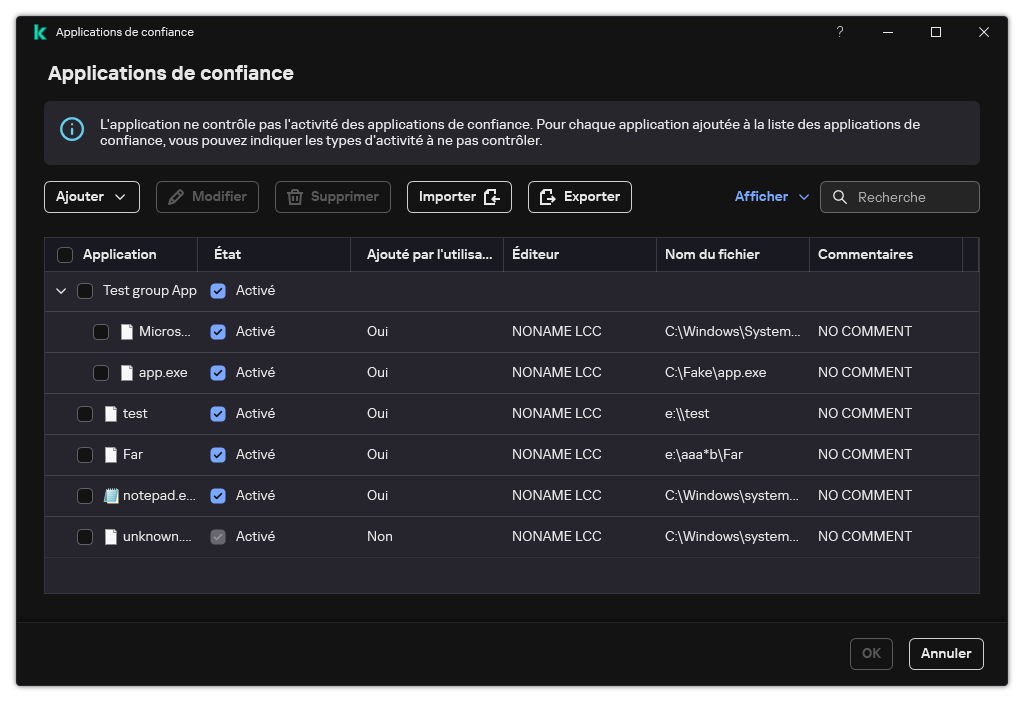Screen dimensions: 1024x702
Task: Open help via the question mark icon
Action: click(839, 32)
